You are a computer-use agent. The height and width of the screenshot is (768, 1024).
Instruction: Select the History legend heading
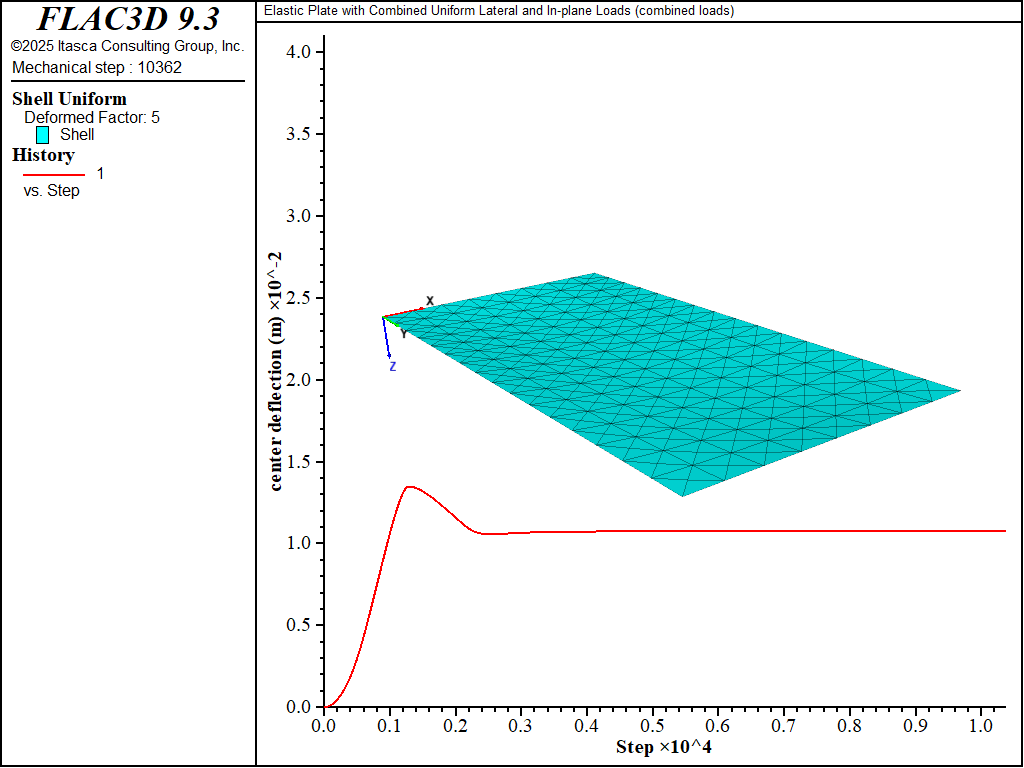click(x=43, y=155)
